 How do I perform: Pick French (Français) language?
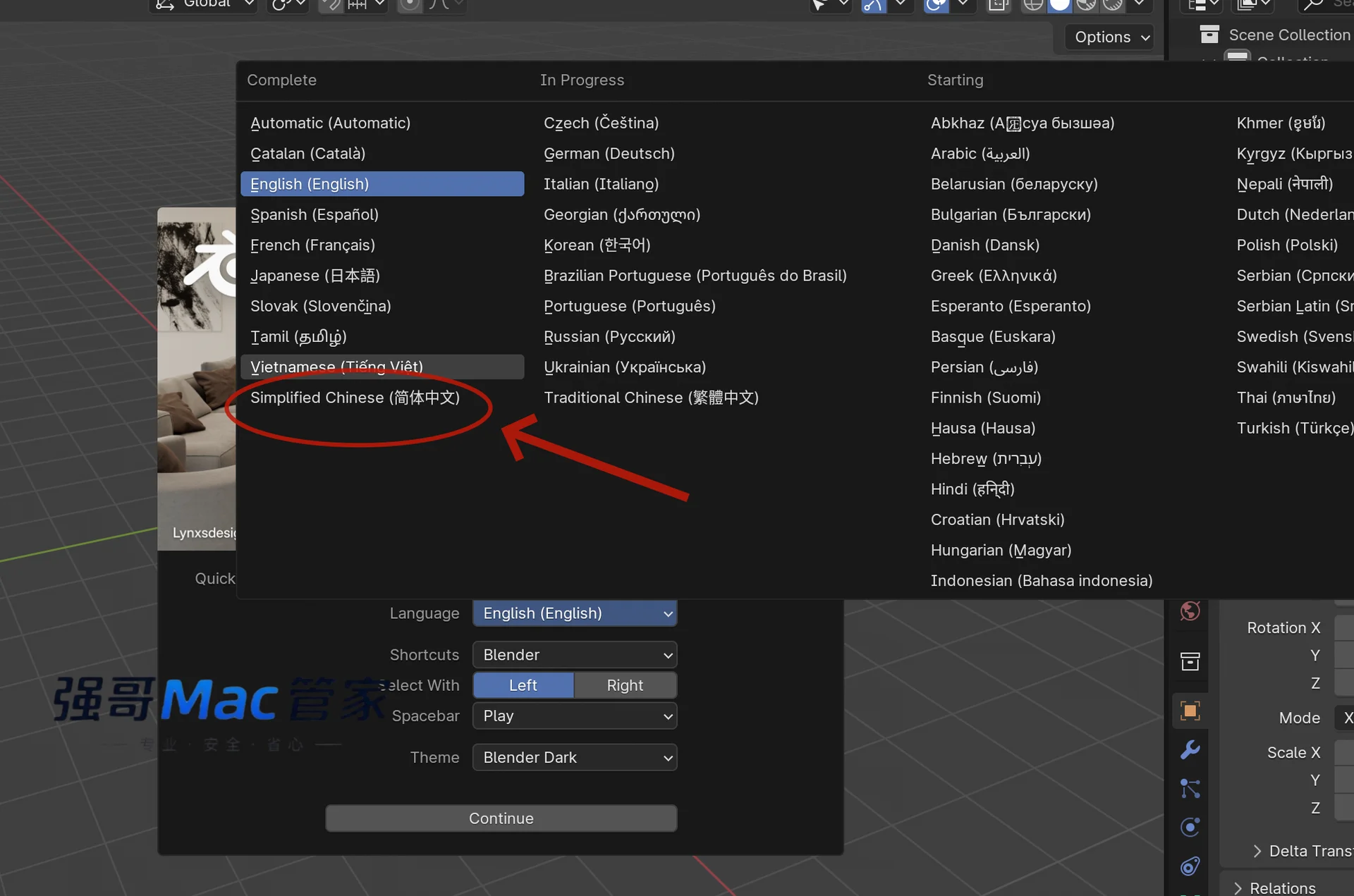point(312,245)
